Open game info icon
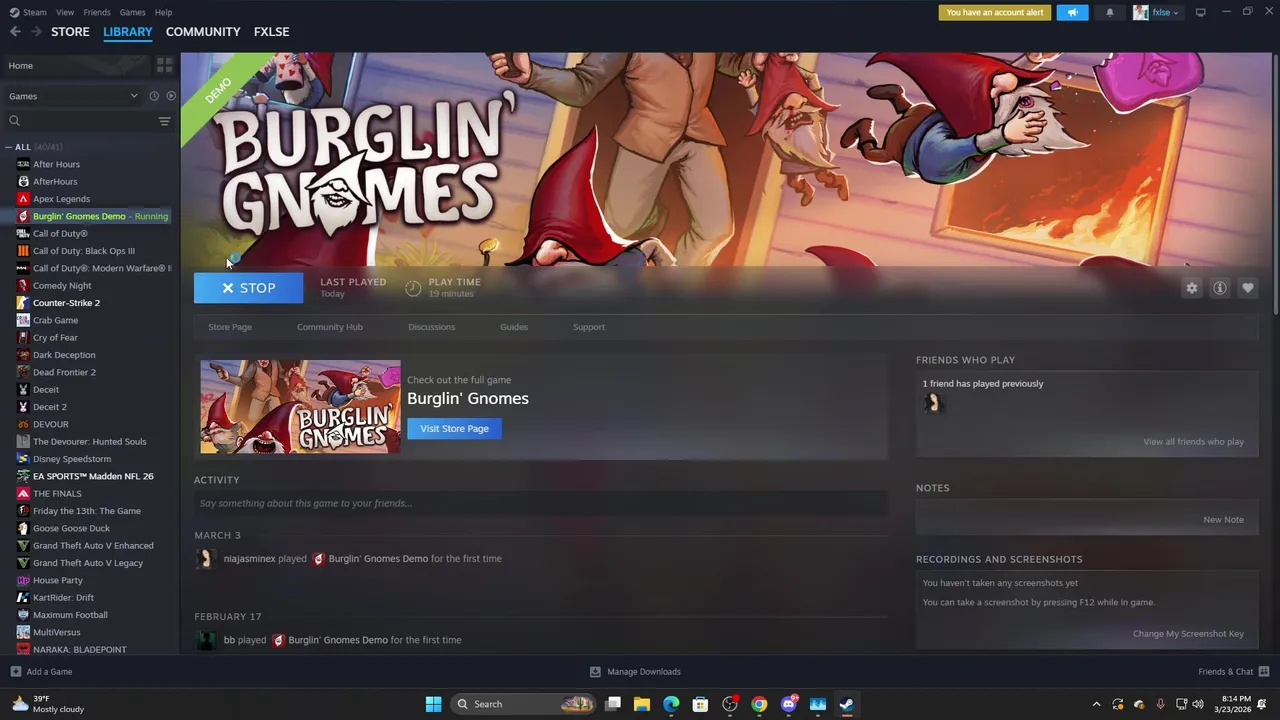Viewport: 1280px width, 720px height. 1220,288
